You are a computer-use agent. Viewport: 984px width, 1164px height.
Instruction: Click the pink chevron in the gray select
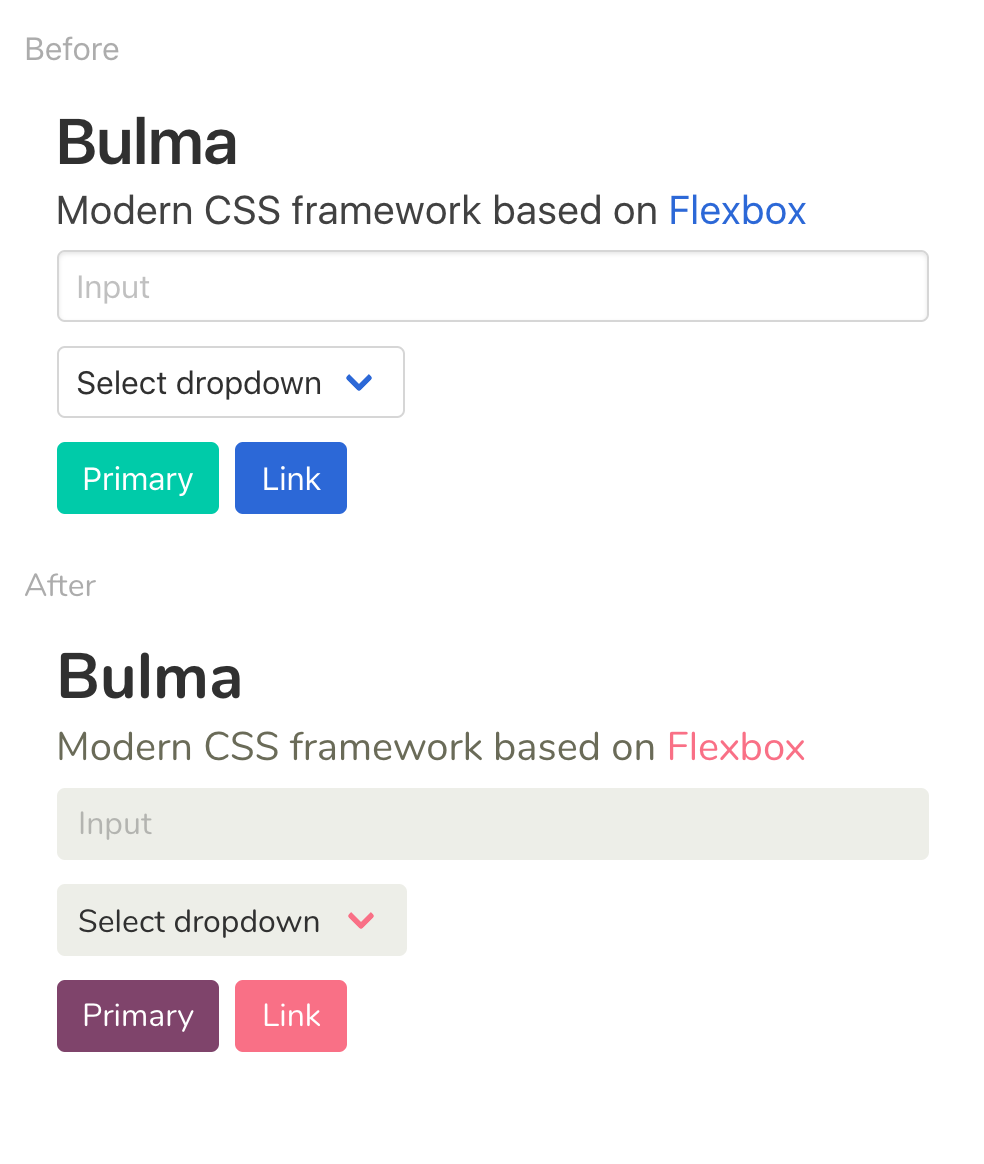coord(360,920)
